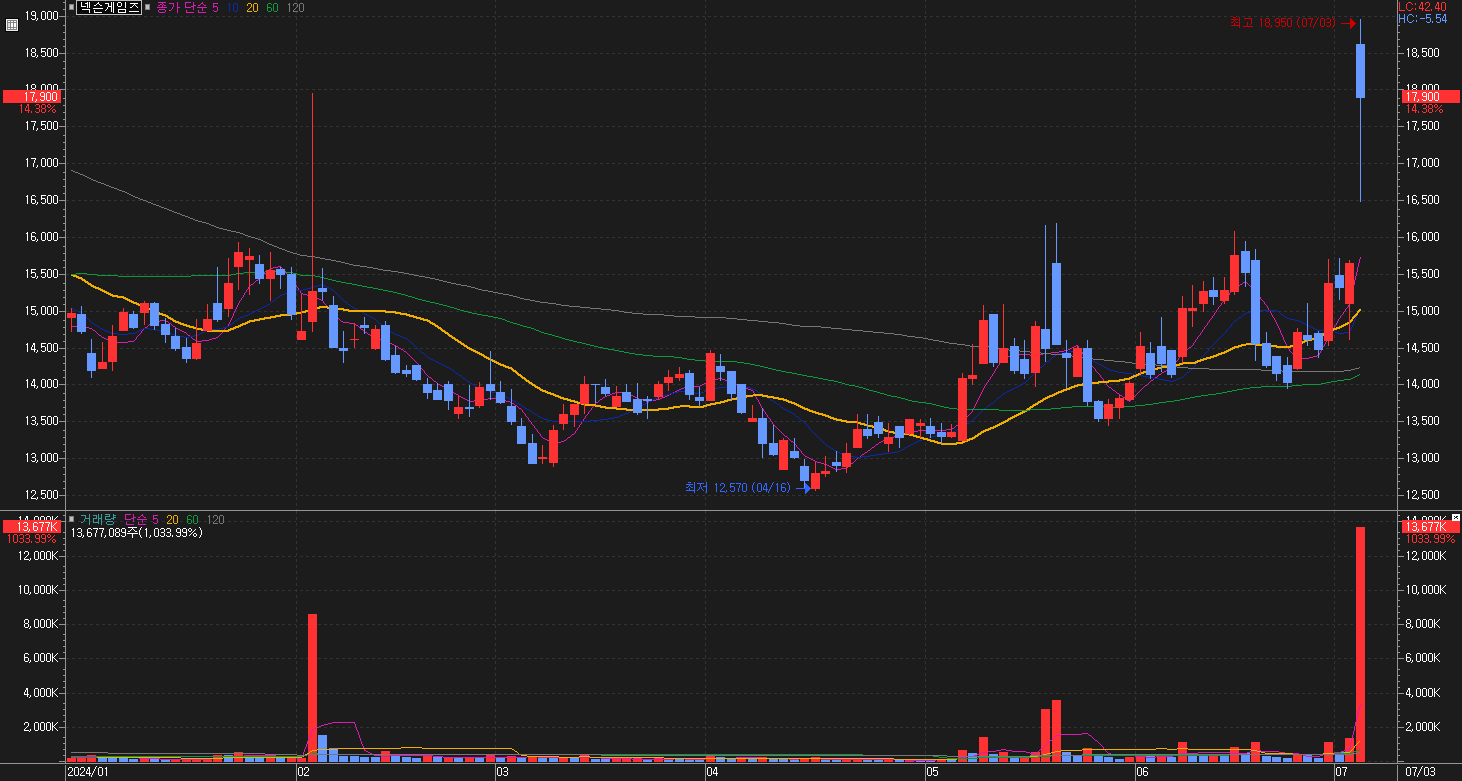
Task: Click the 06 month label on the time axis
Action: [1142, 773]
